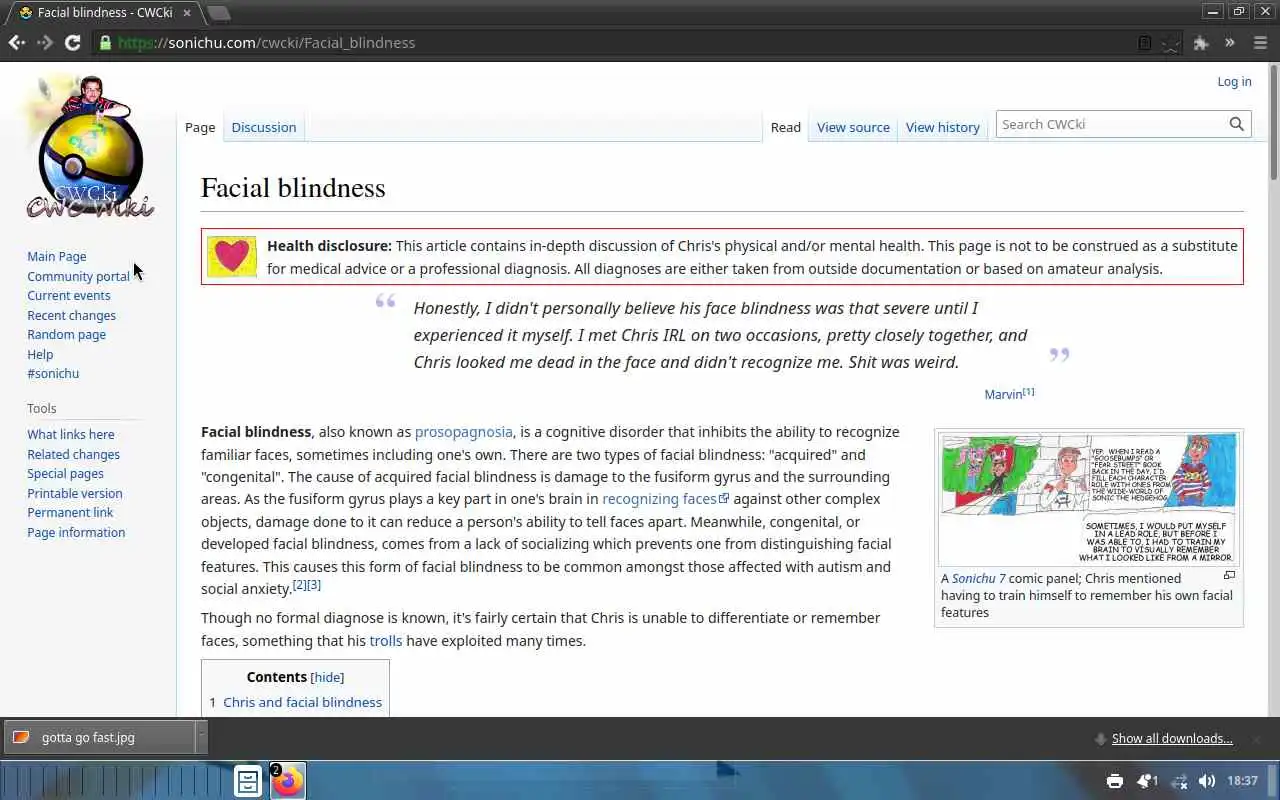The height and width of the screenshot is (800, 1280).
Task: Click Show all downloads link
Action: (1172, 739)
